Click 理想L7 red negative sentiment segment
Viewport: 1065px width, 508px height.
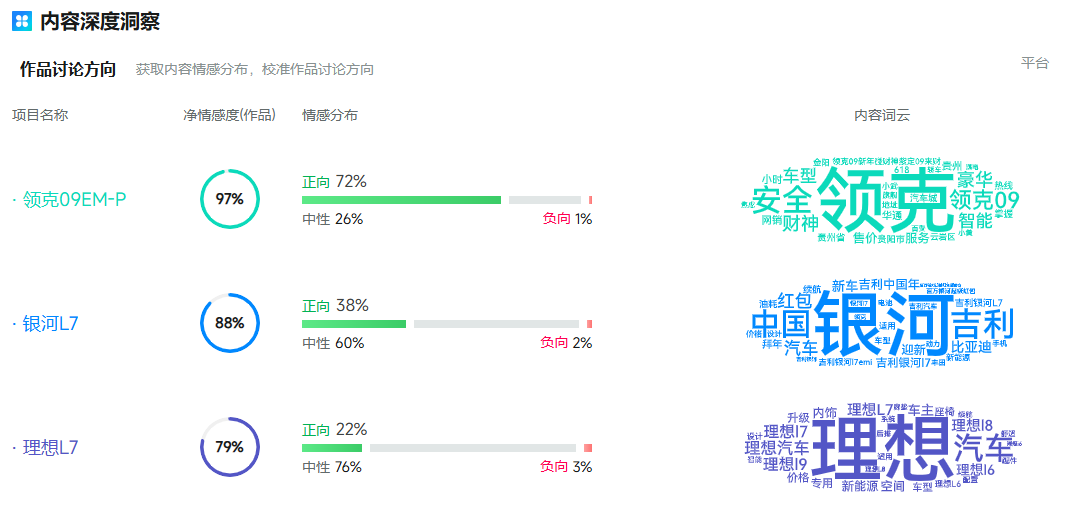tap(588, 448)
